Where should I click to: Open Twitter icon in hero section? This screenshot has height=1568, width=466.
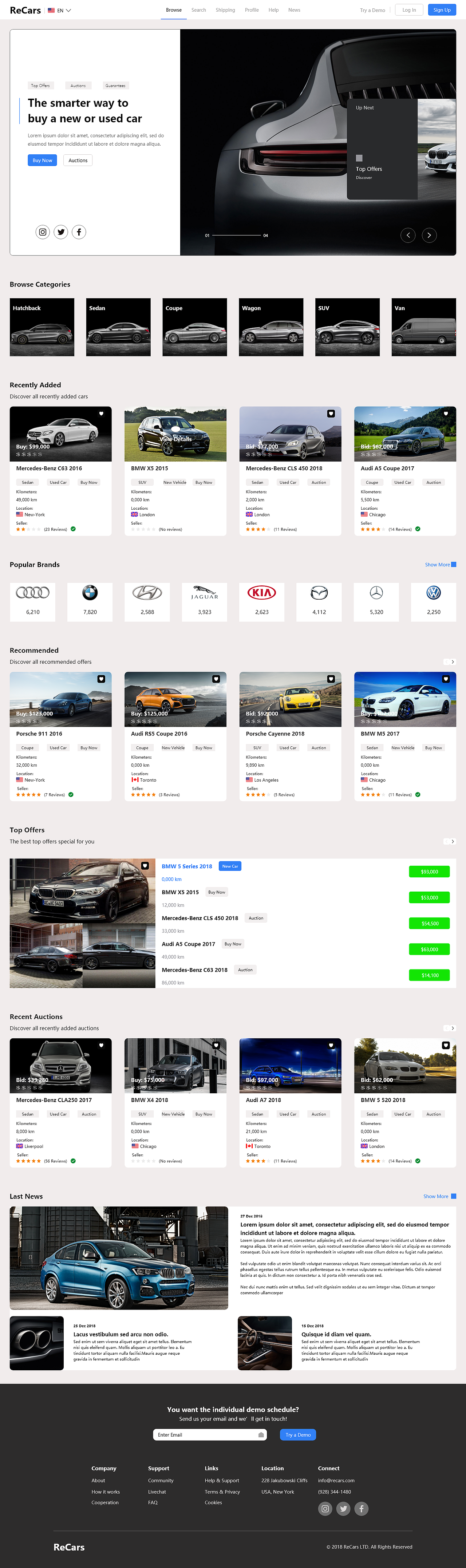click(x=61, y=232)
